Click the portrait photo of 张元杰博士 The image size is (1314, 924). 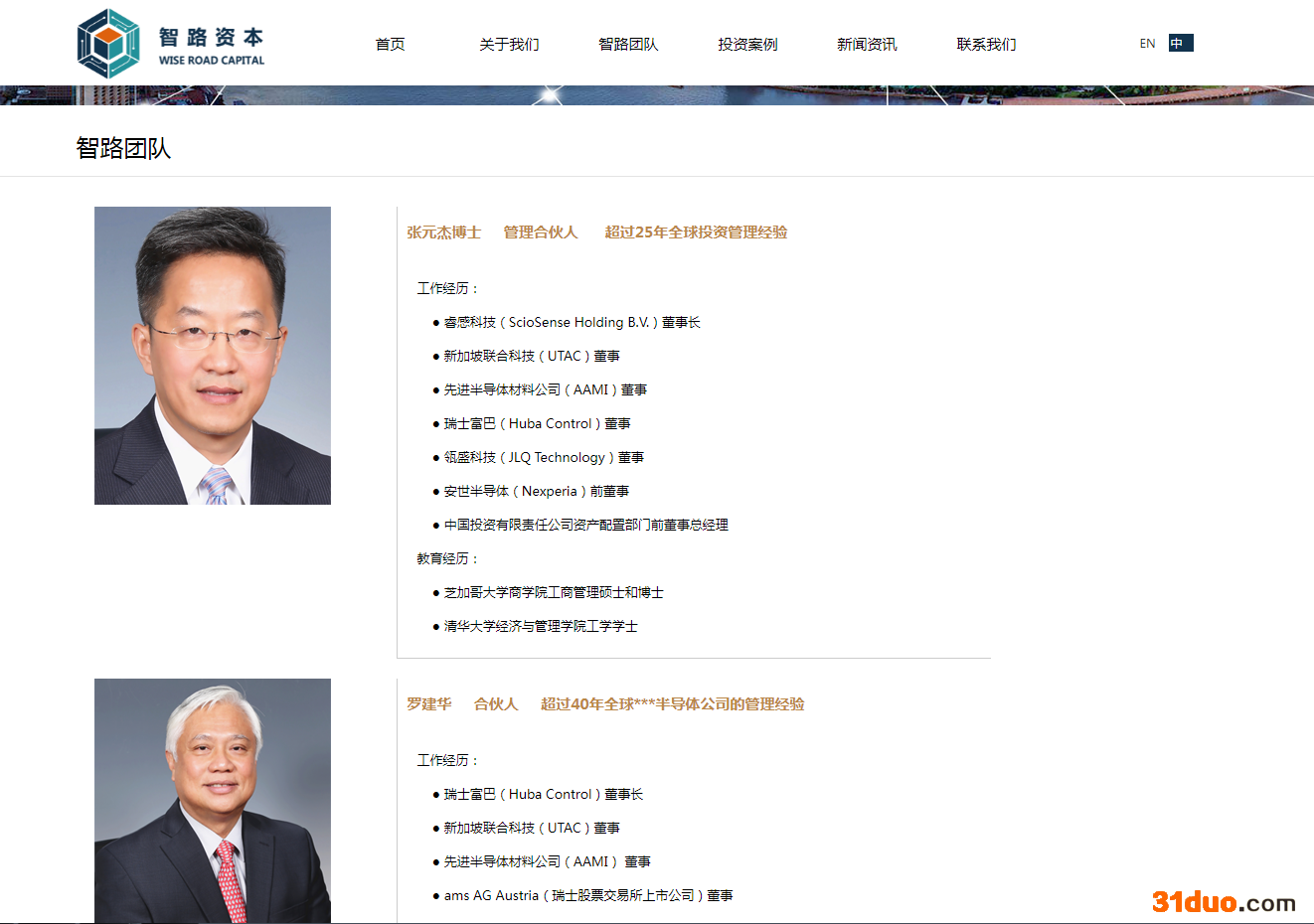[213, 355]
